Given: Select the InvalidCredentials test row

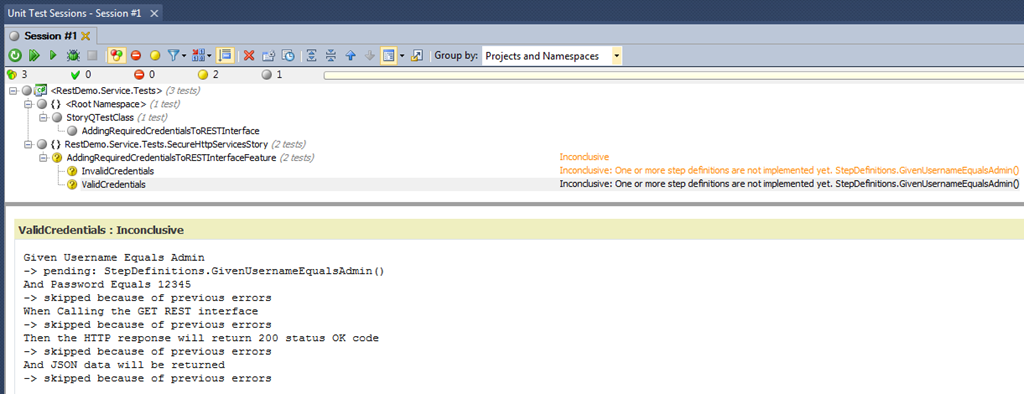Looking at the screenshot, I should (x=118, y=171).
